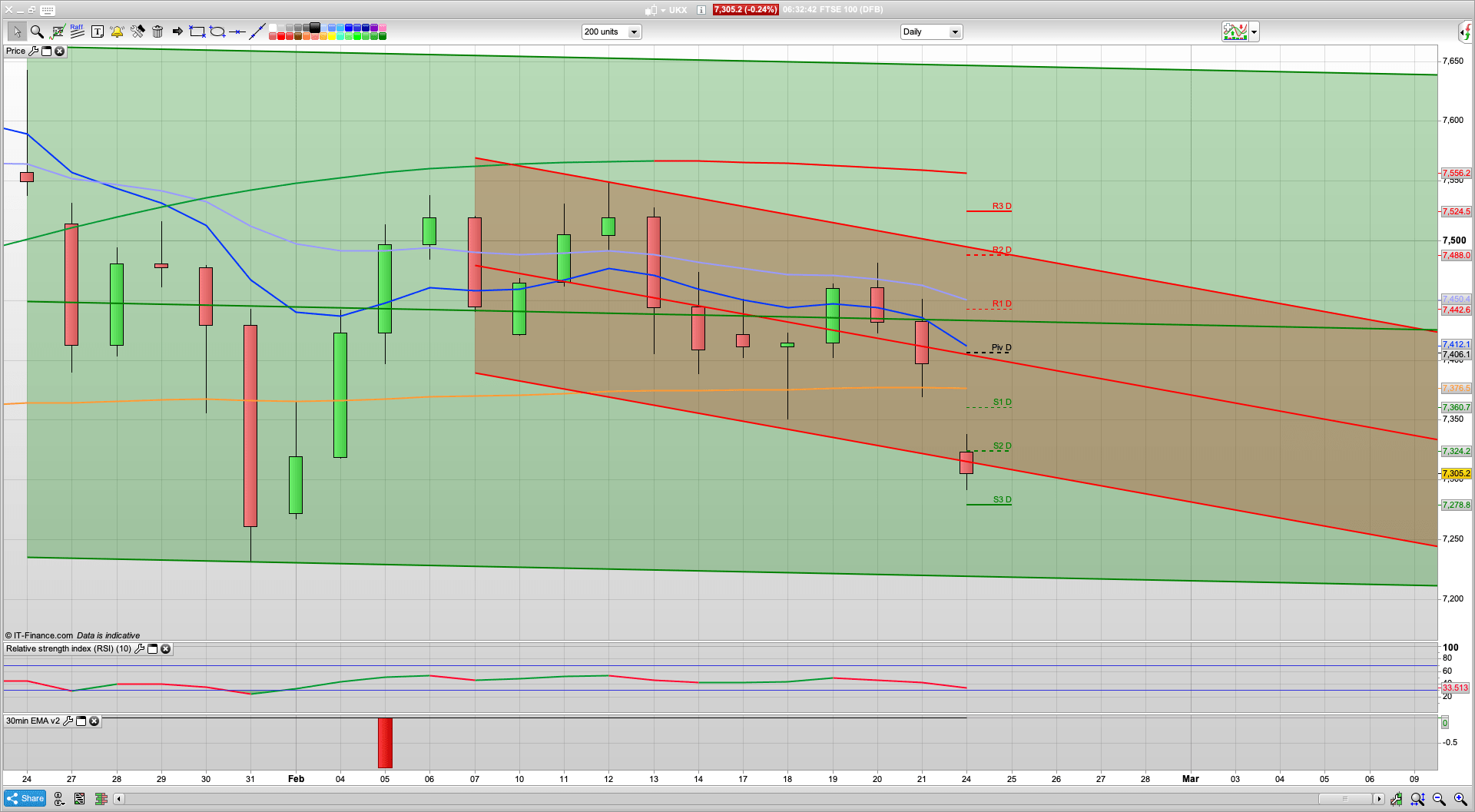This screenshot has height=812, width=1475.
Task: Select the rectangle drawing tool
Action: coord(197,31)
